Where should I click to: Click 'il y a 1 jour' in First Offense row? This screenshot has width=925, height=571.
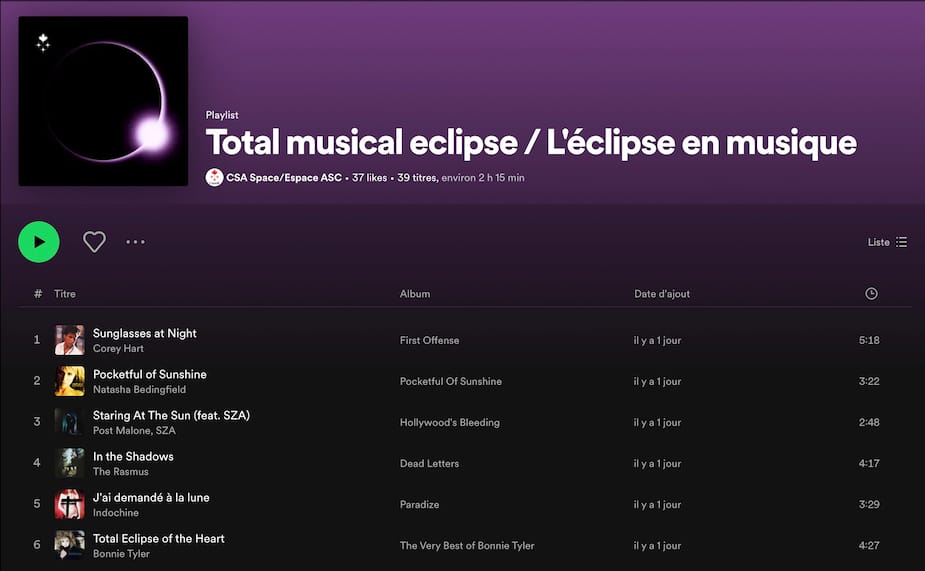coord(657,340)
